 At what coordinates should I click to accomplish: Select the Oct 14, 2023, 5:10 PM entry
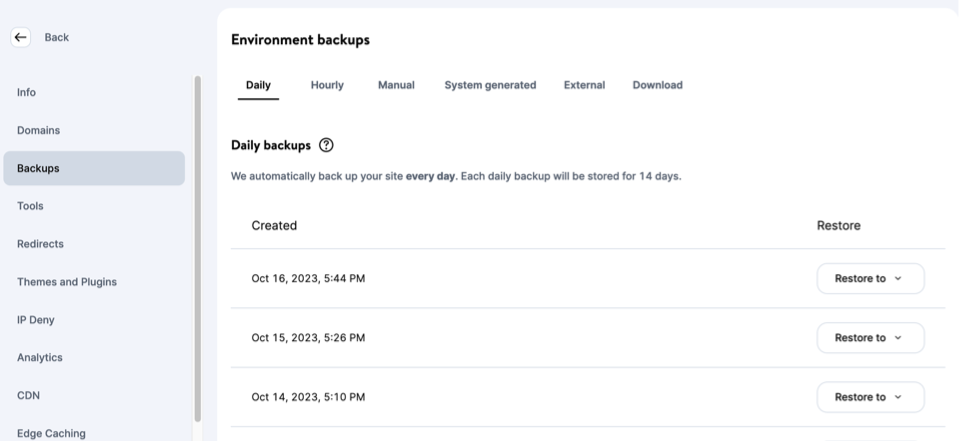click(308, 398)
